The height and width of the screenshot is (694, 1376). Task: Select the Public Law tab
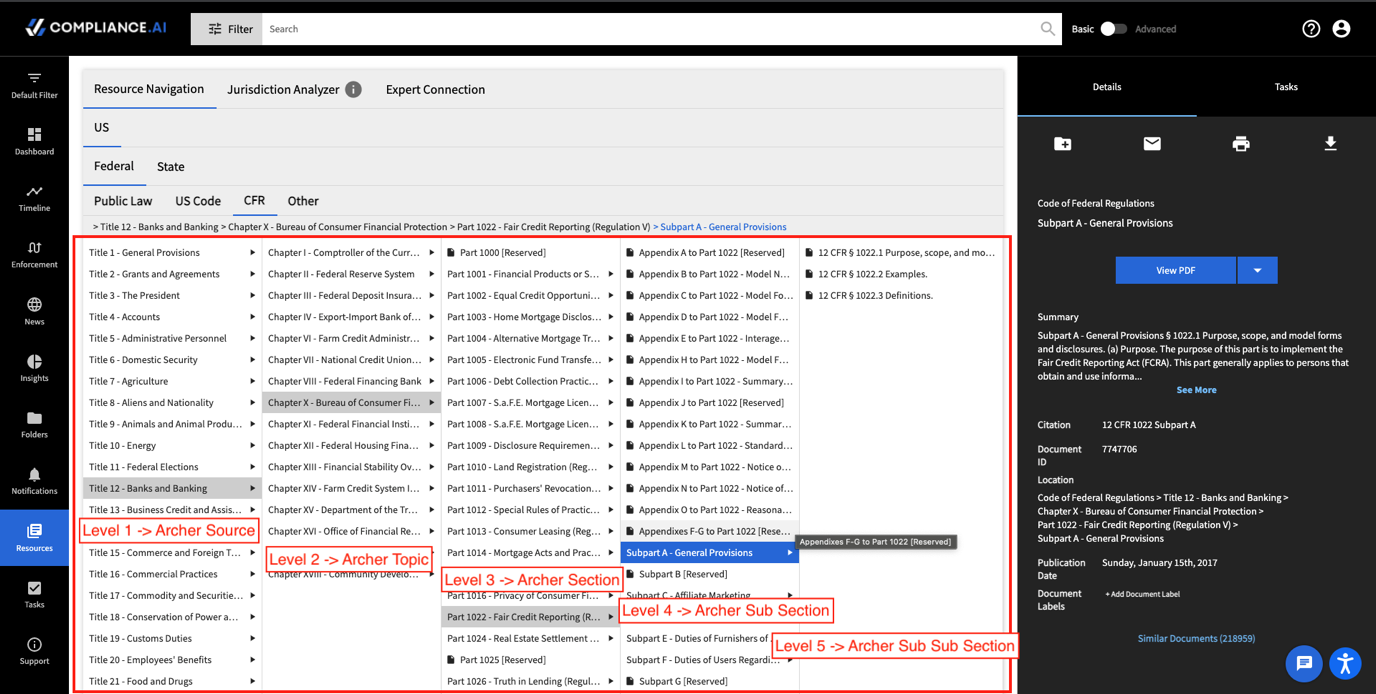(123, 201)
